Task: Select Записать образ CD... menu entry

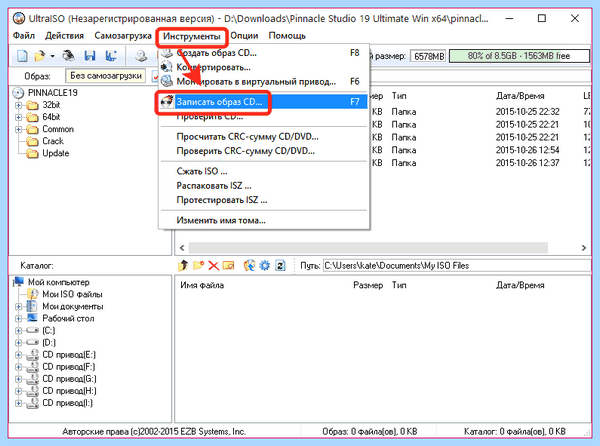Action: point(264,102)
